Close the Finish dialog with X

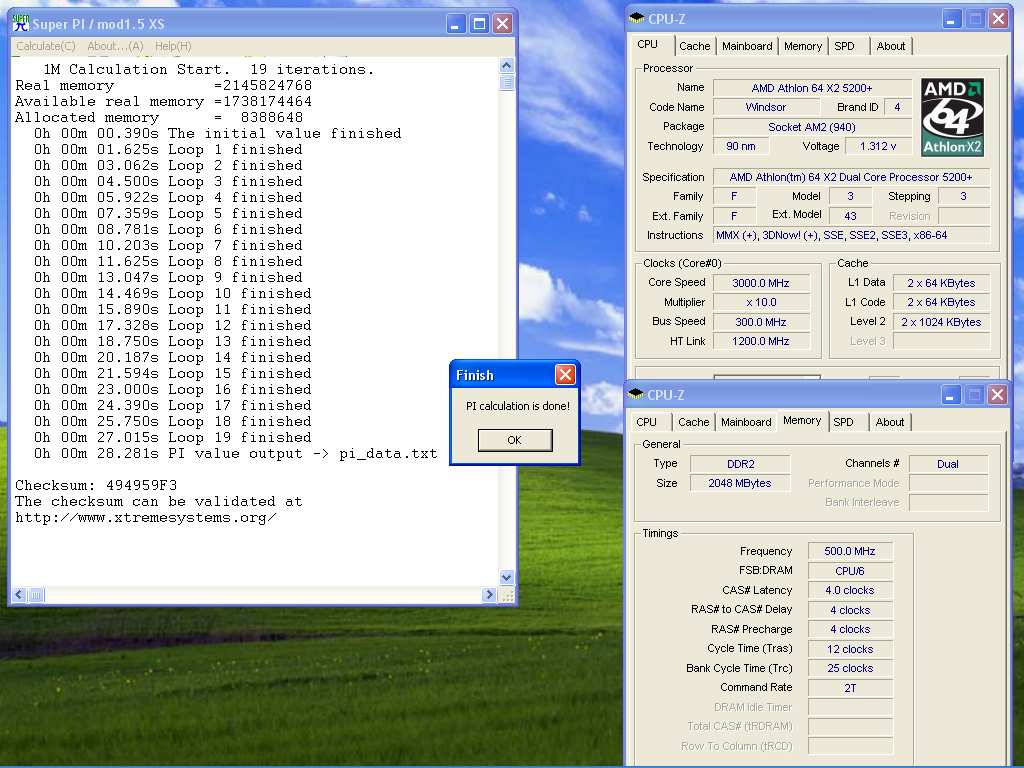point(565,374)
